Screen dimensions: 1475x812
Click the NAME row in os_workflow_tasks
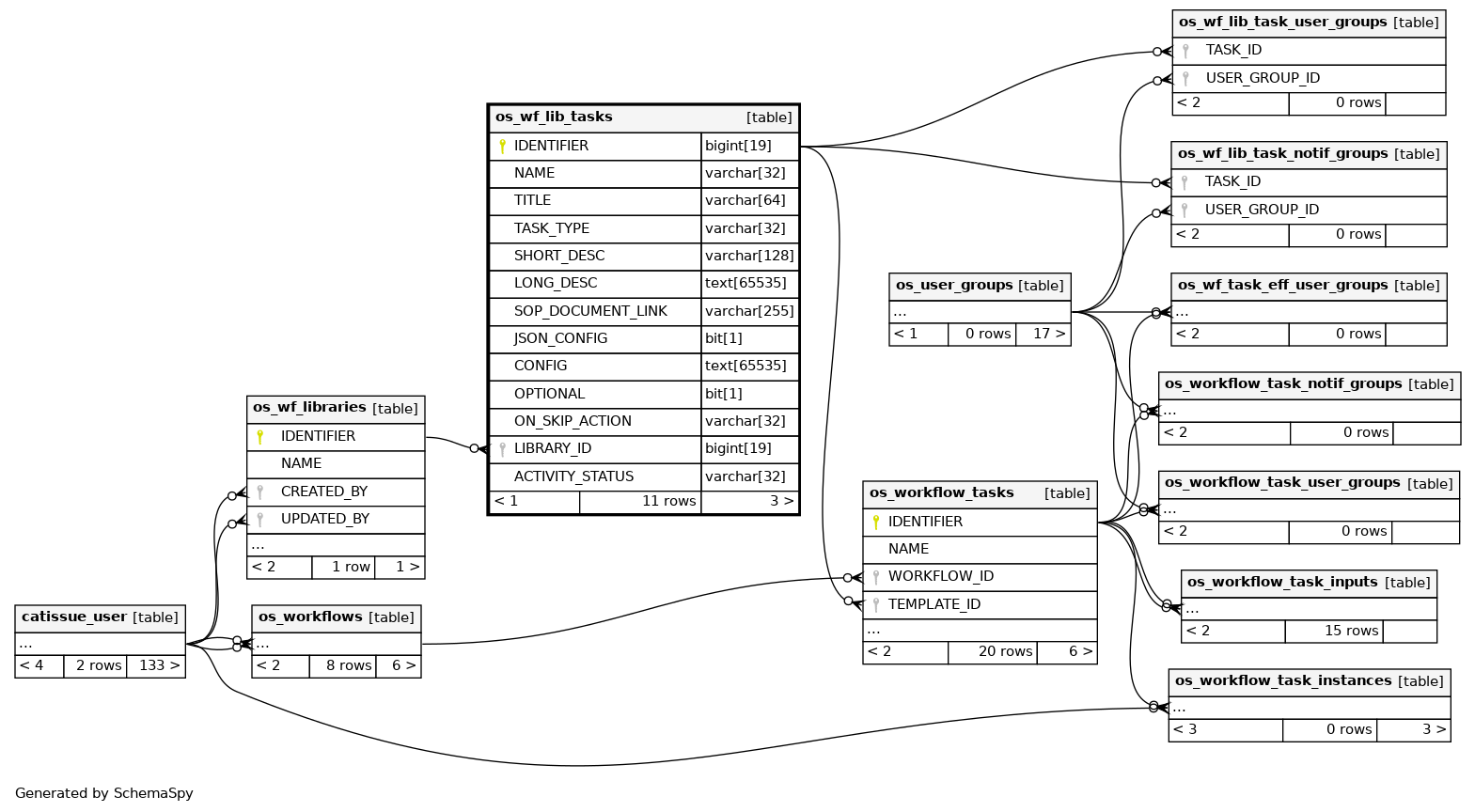[x=981, y=550]
